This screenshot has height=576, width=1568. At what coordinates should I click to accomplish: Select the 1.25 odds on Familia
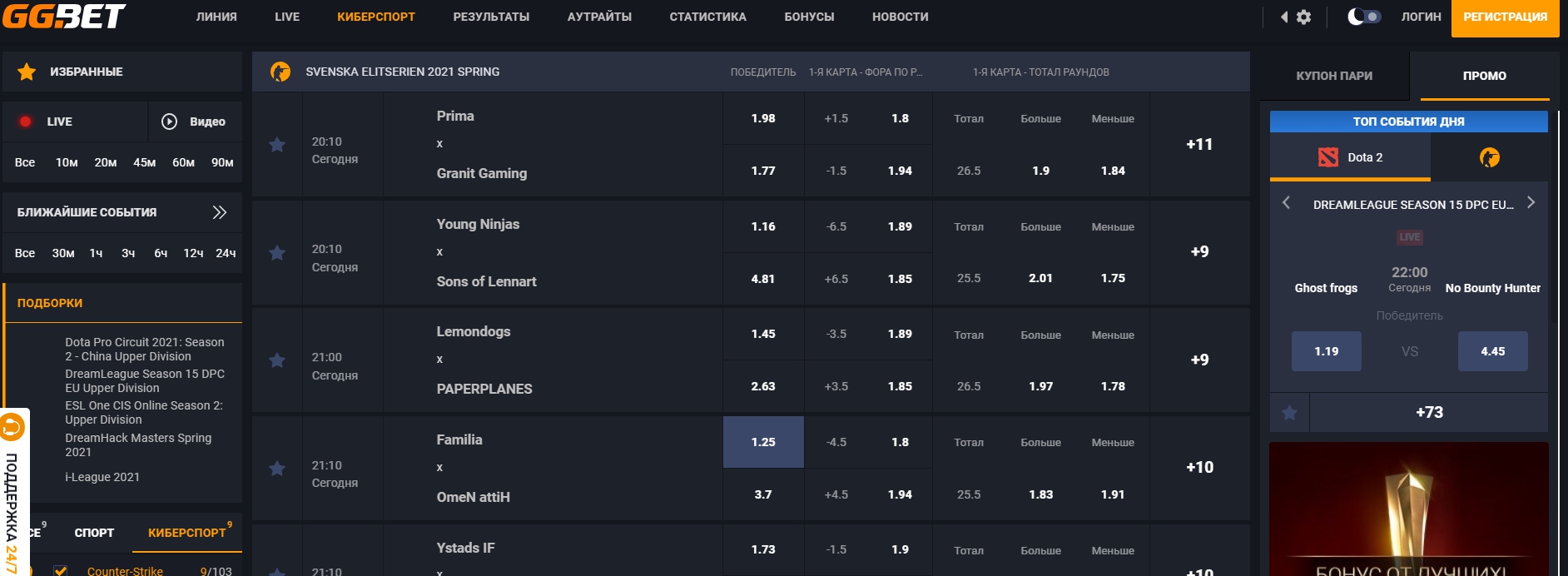tap(763, 442)
